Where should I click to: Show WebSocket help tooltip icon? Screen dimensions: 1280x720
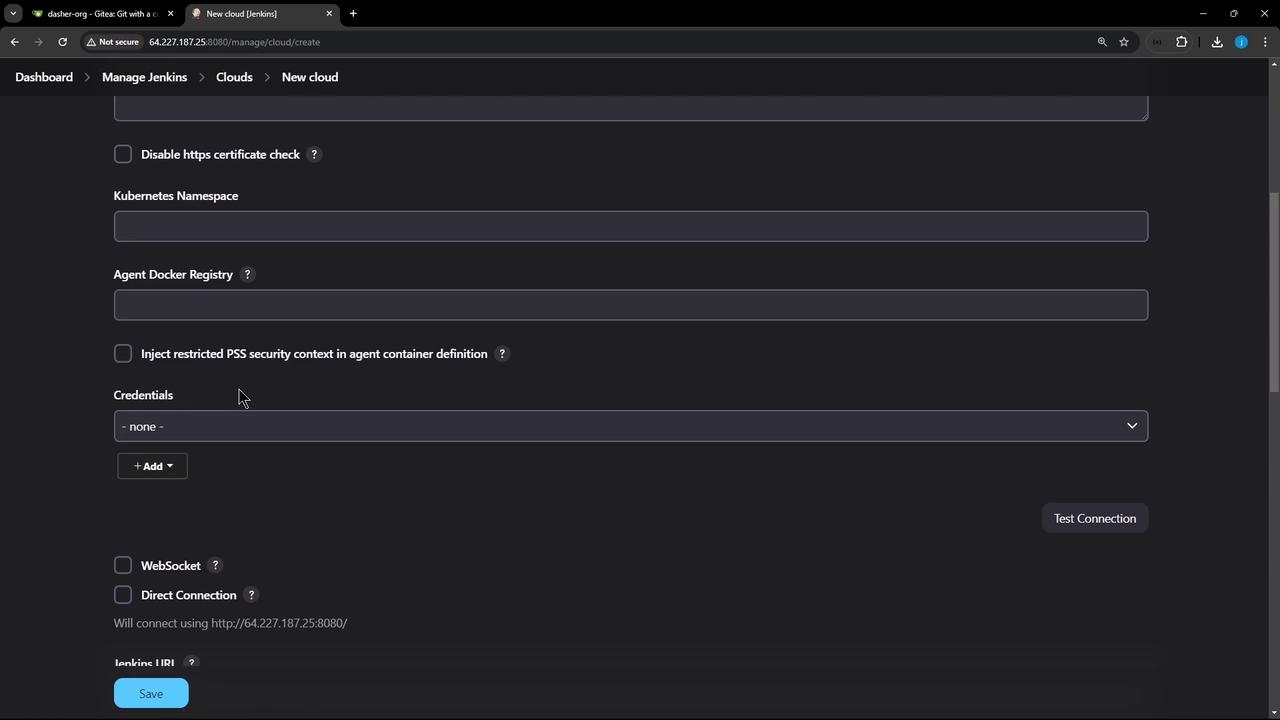pyautogui.click(x=215, y=566)
